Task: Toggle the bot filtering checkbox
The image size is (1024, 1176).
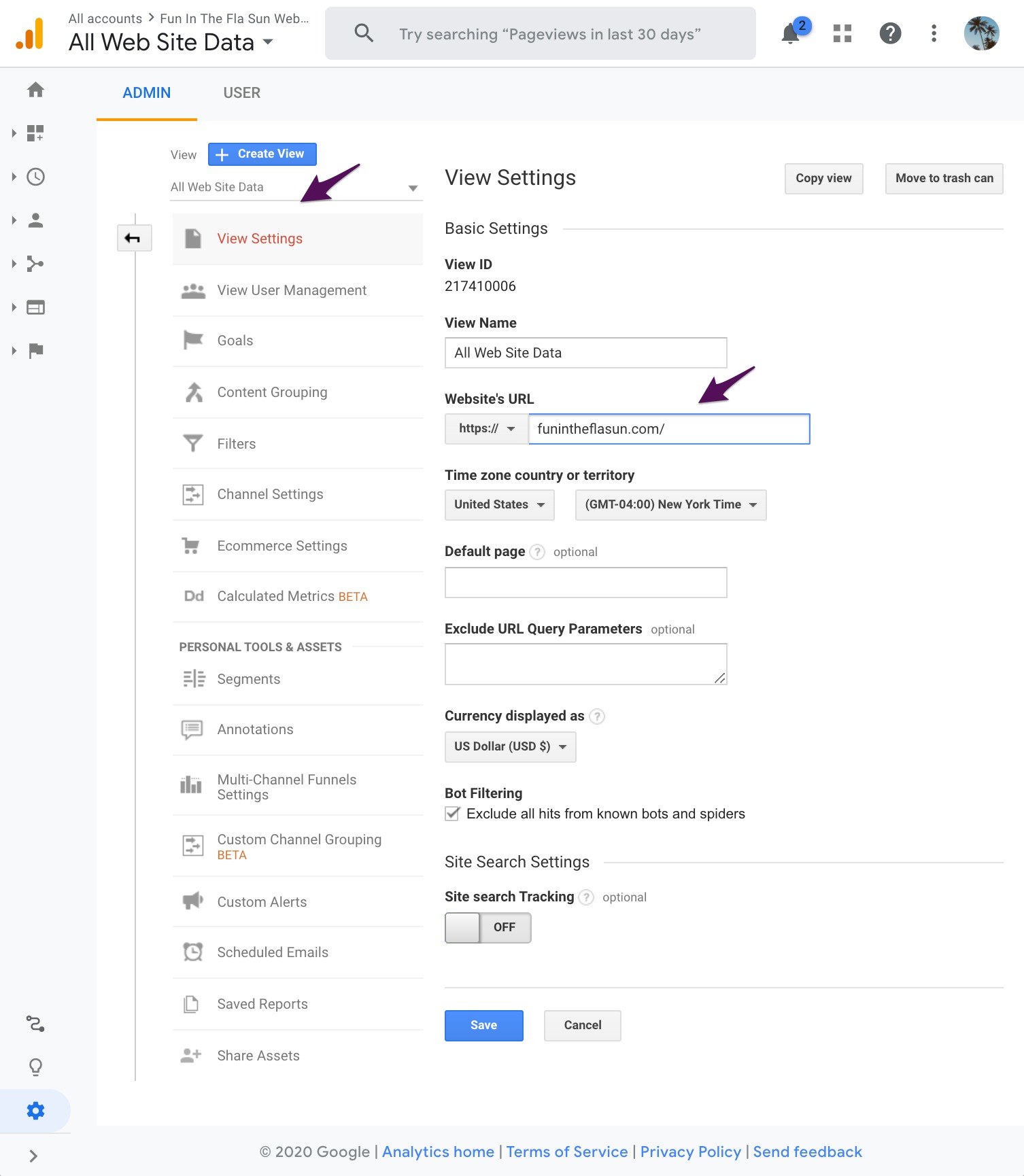Action: click(452, 814)
